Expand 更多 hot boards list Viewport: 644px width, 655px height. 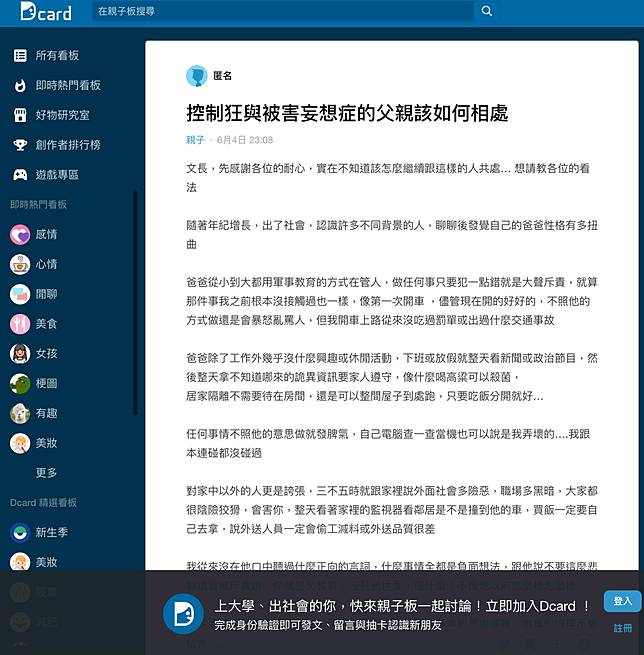[46, 473]
